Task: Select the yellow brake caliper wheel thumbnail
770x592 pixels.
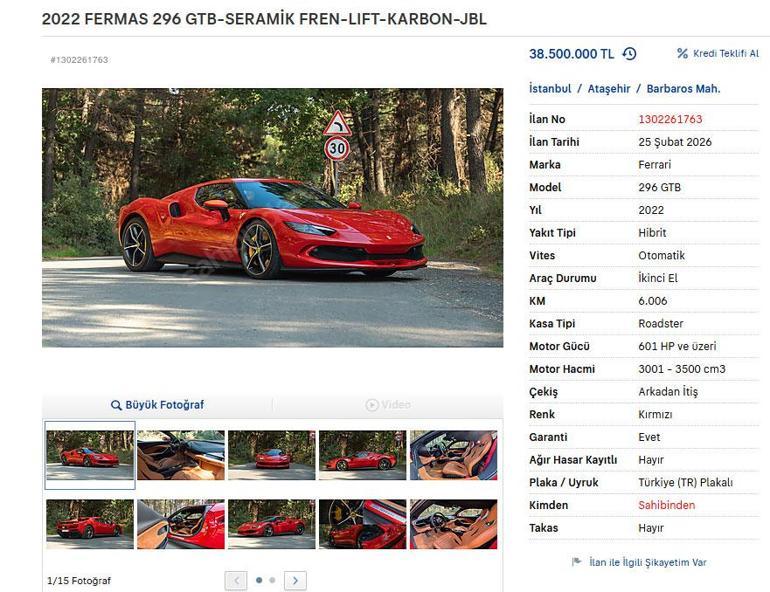Action: click(x=362, y=524)
